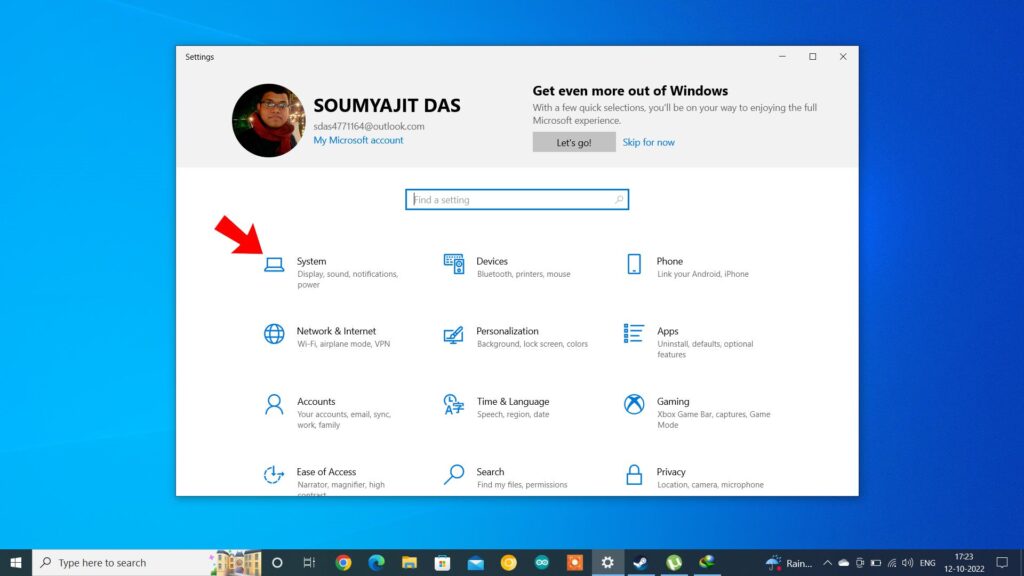Click the ENG language indicator

pos(927,563)
